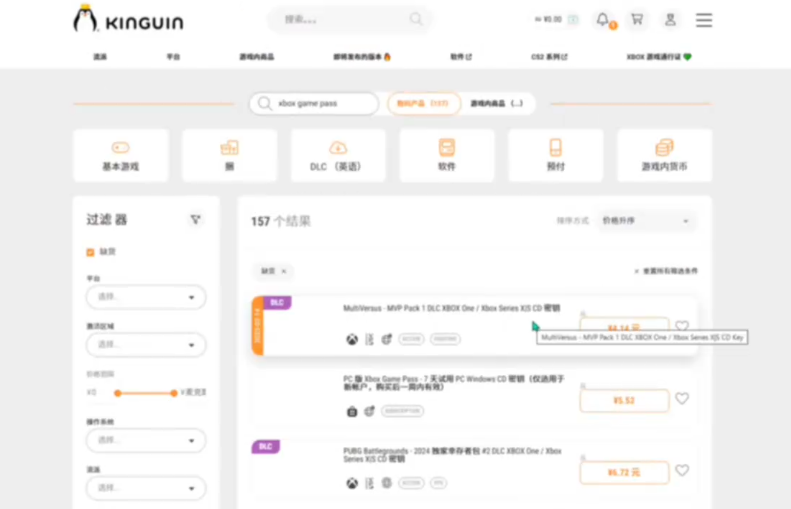Click the filter funnel icon
Screen dimensions: 791x509
coord(195,219)
